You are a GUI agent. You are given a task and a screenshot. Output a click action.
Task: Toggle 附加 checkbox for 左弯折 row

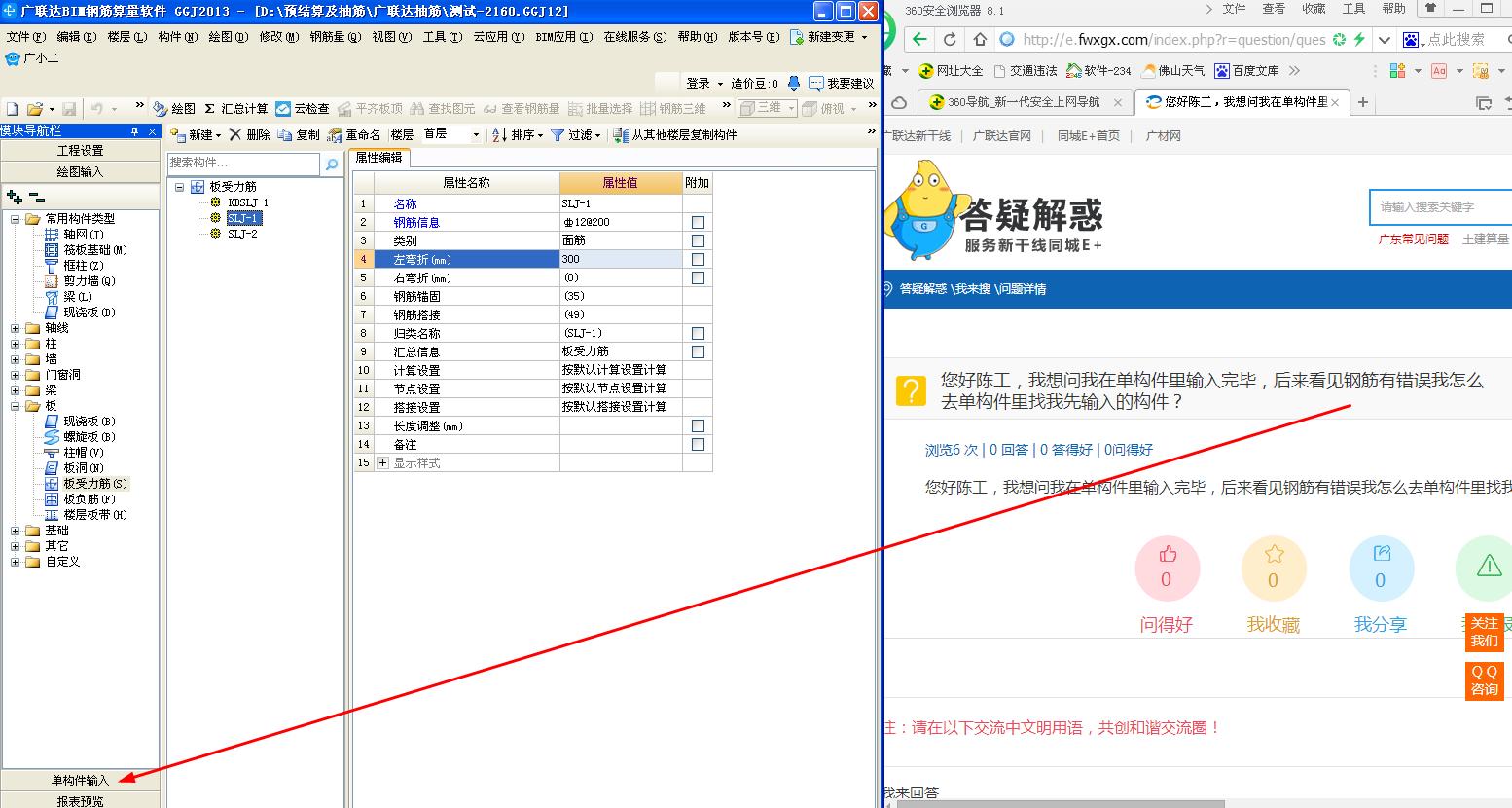point(698,260)
